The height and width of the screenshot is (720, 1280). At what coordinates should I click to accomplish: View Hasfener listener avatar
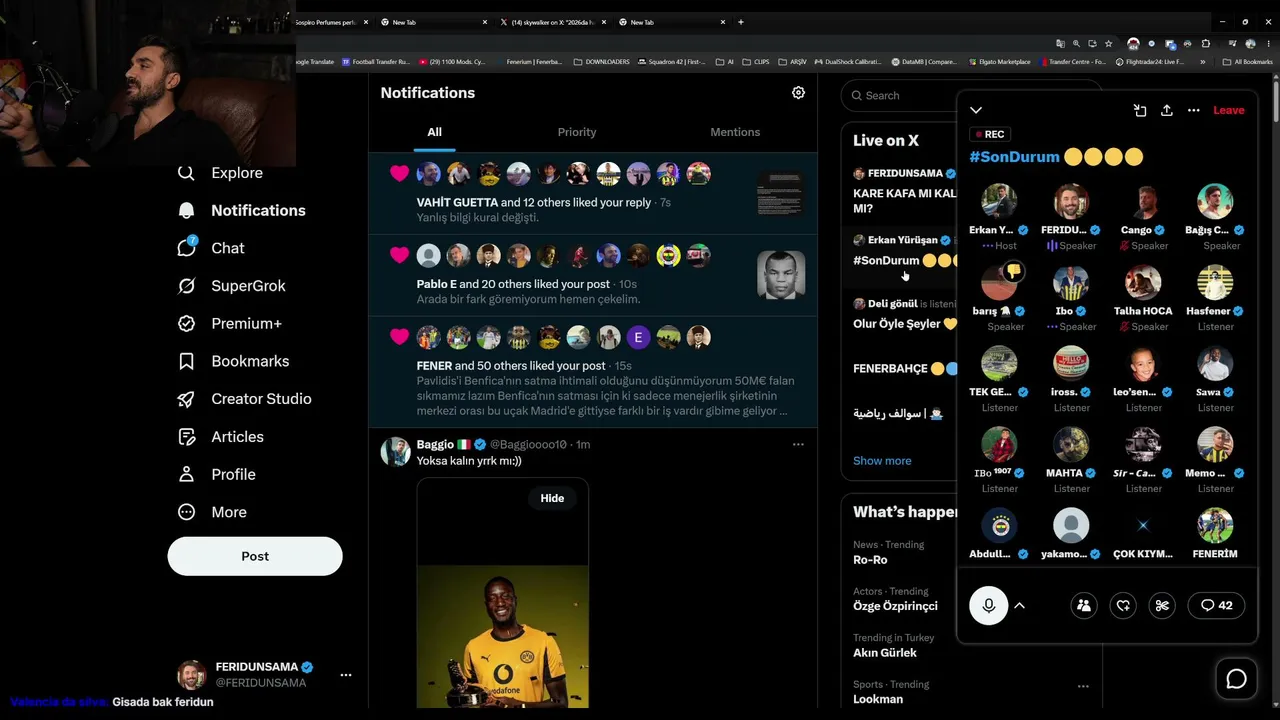[x=1215, y=283]
